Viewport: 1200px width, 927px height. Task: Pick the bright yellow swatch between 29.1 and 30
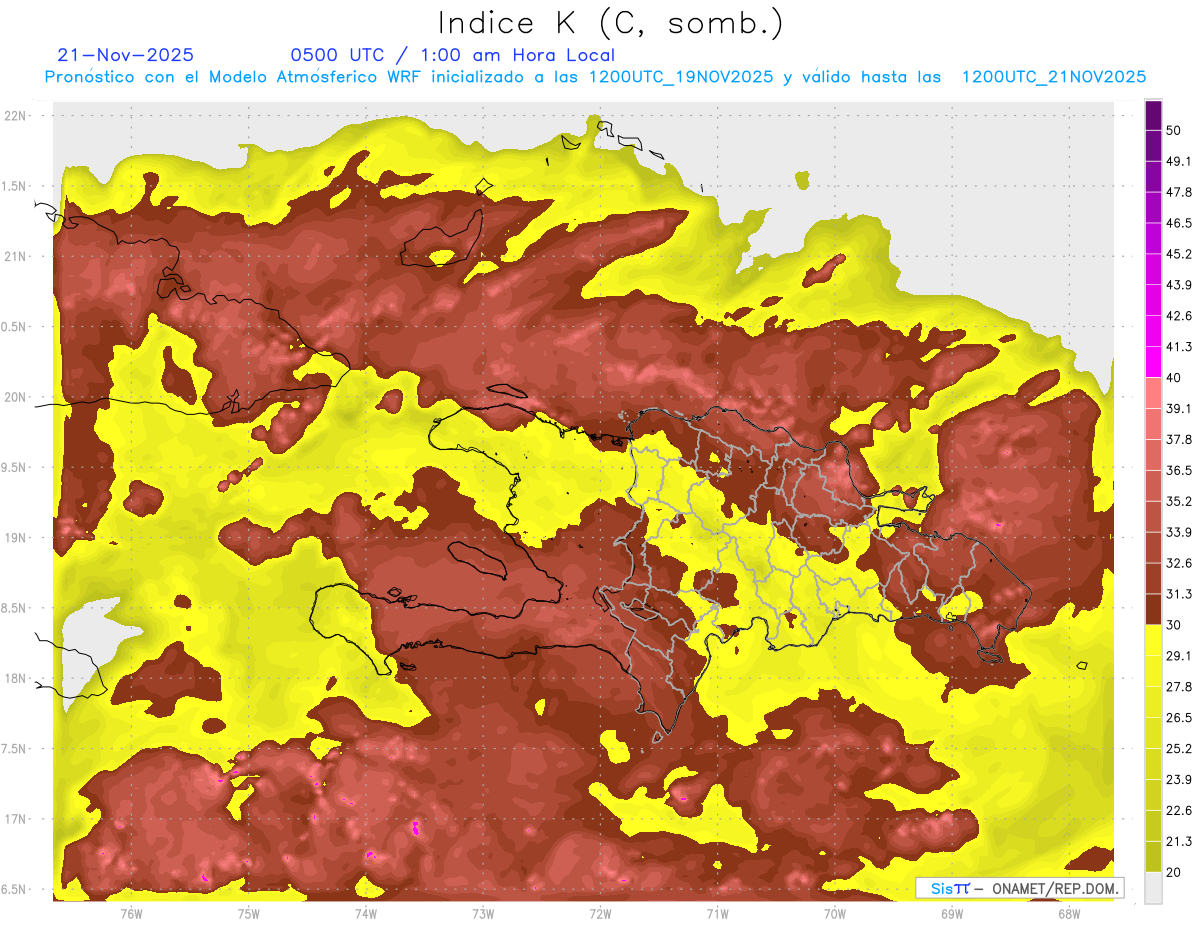point(1154,641)
